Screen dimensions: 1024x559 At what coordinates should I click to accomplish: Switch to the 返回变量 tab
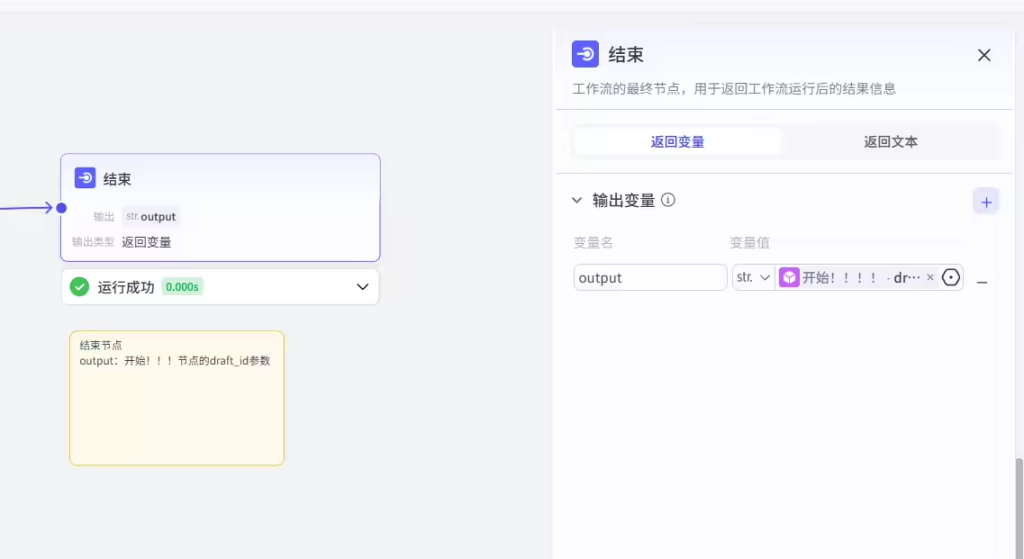(x=677, y=142)
